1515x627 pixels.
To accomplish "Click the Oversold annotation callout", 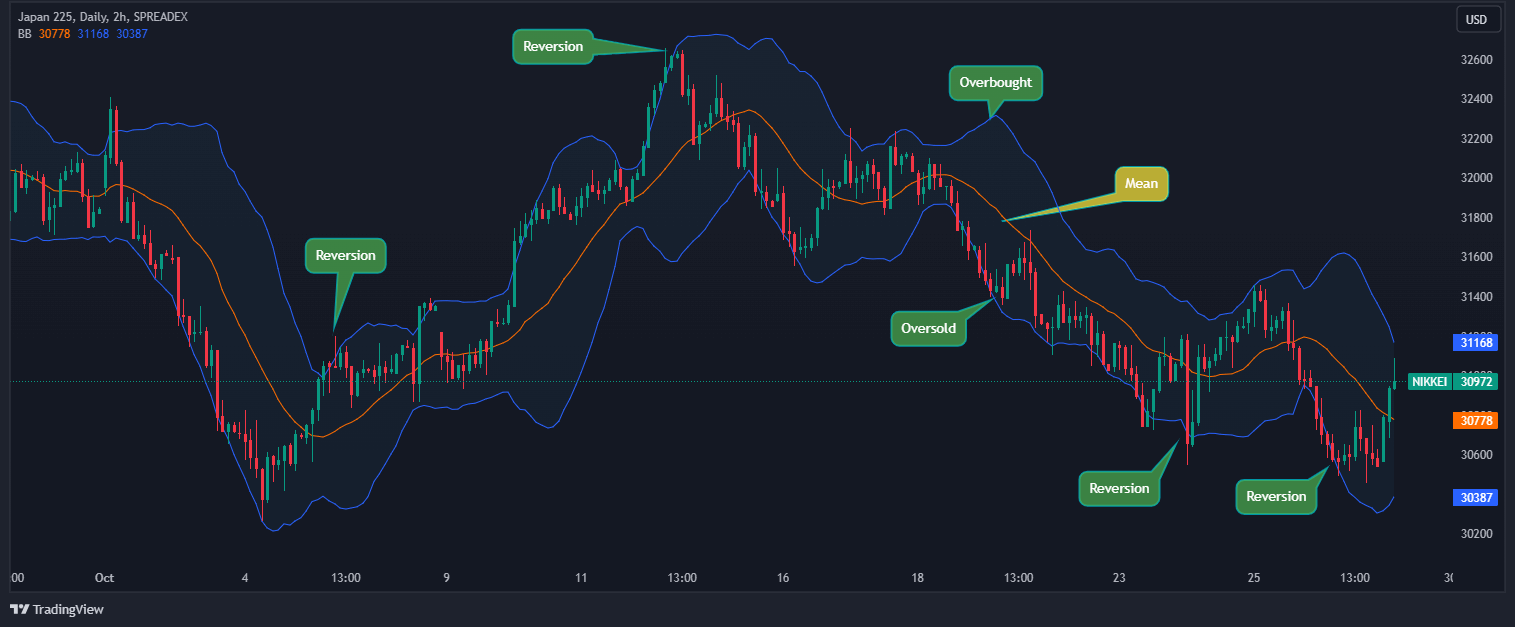I will click(x=928, y=328).
